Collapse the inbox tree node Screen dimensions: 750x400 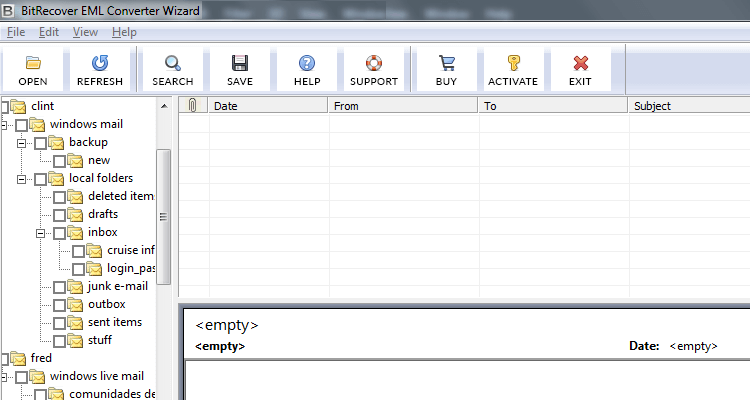[x=41, y=233]
